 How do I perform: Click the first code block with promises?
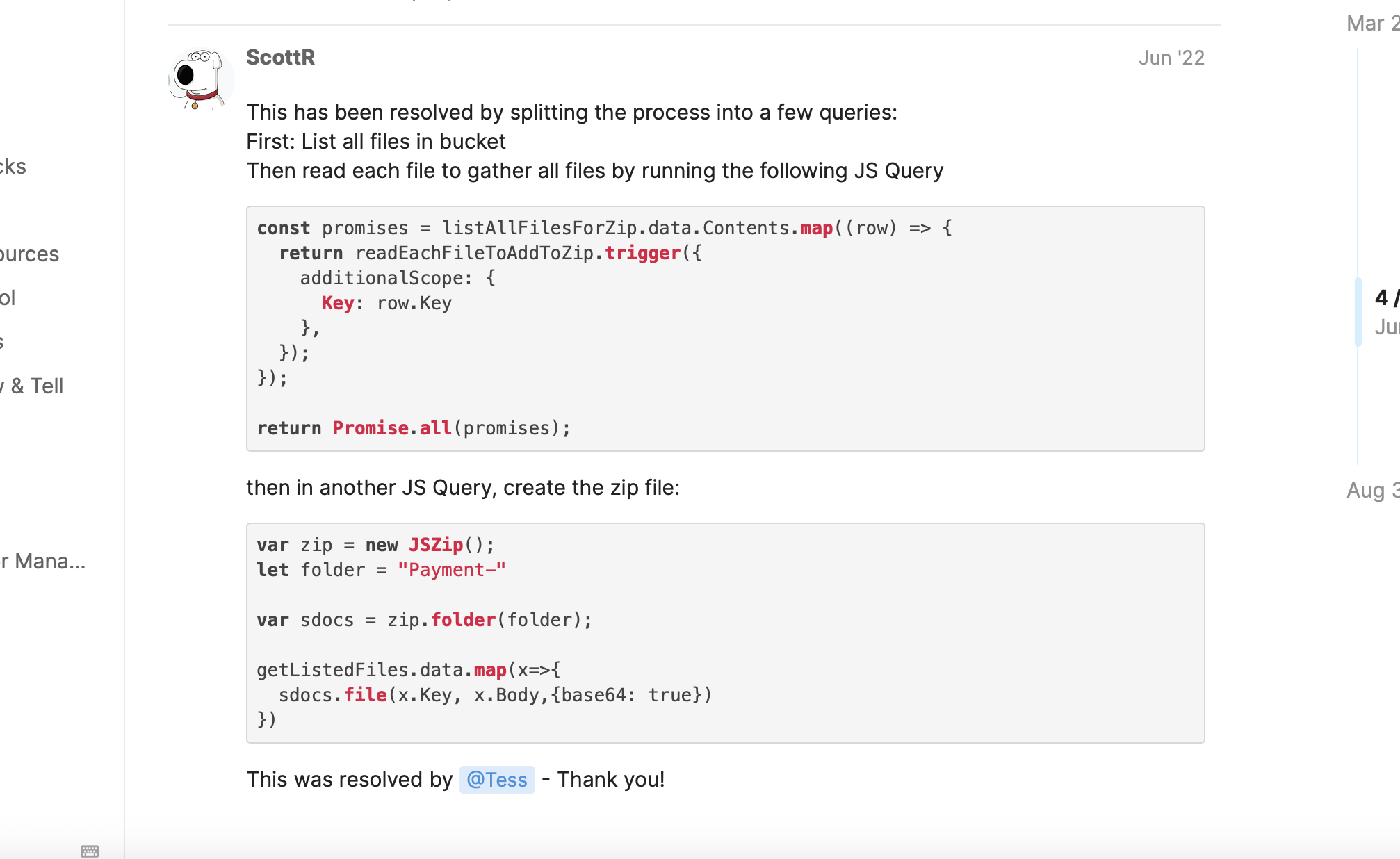coord(725,328)
